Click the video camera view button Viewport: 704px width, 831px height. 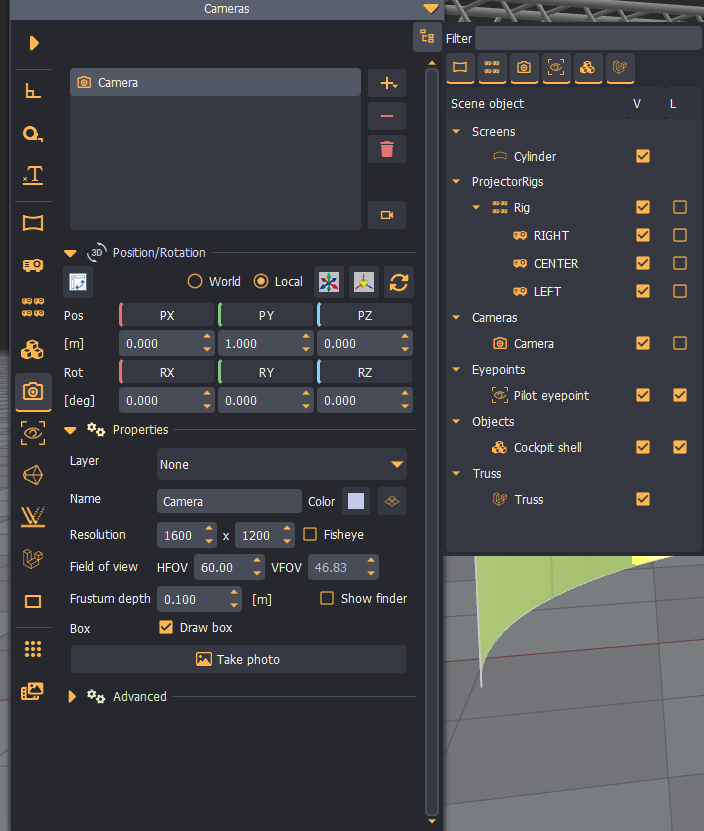pyautogui.click(x=388, y=215)
